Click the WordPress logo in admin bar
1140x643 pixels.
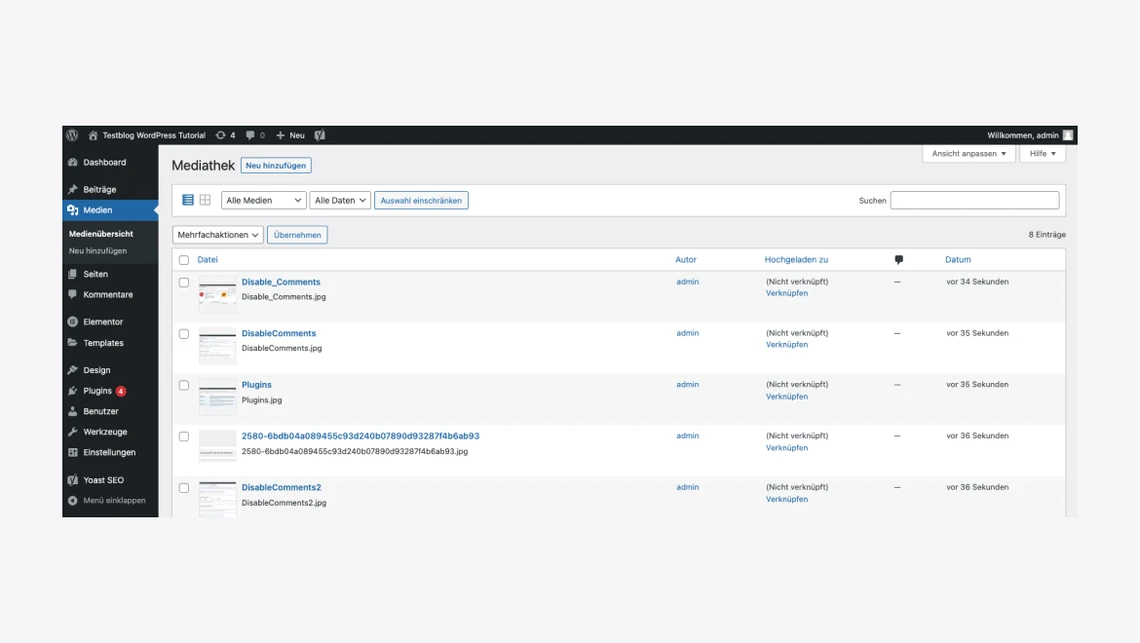click(x=72, y=135)
